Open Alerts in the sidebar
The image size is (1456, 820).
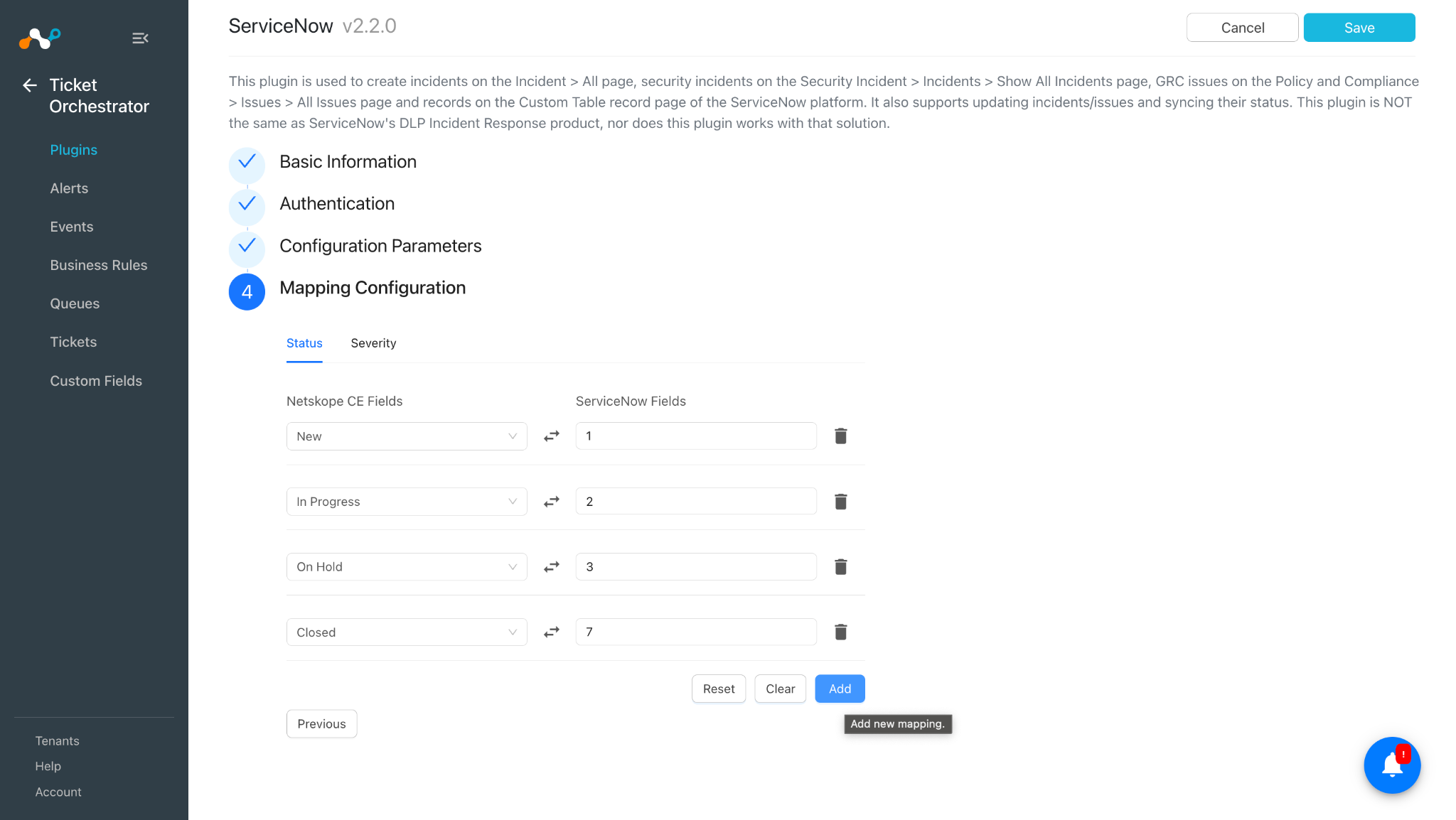pos(69,188)
